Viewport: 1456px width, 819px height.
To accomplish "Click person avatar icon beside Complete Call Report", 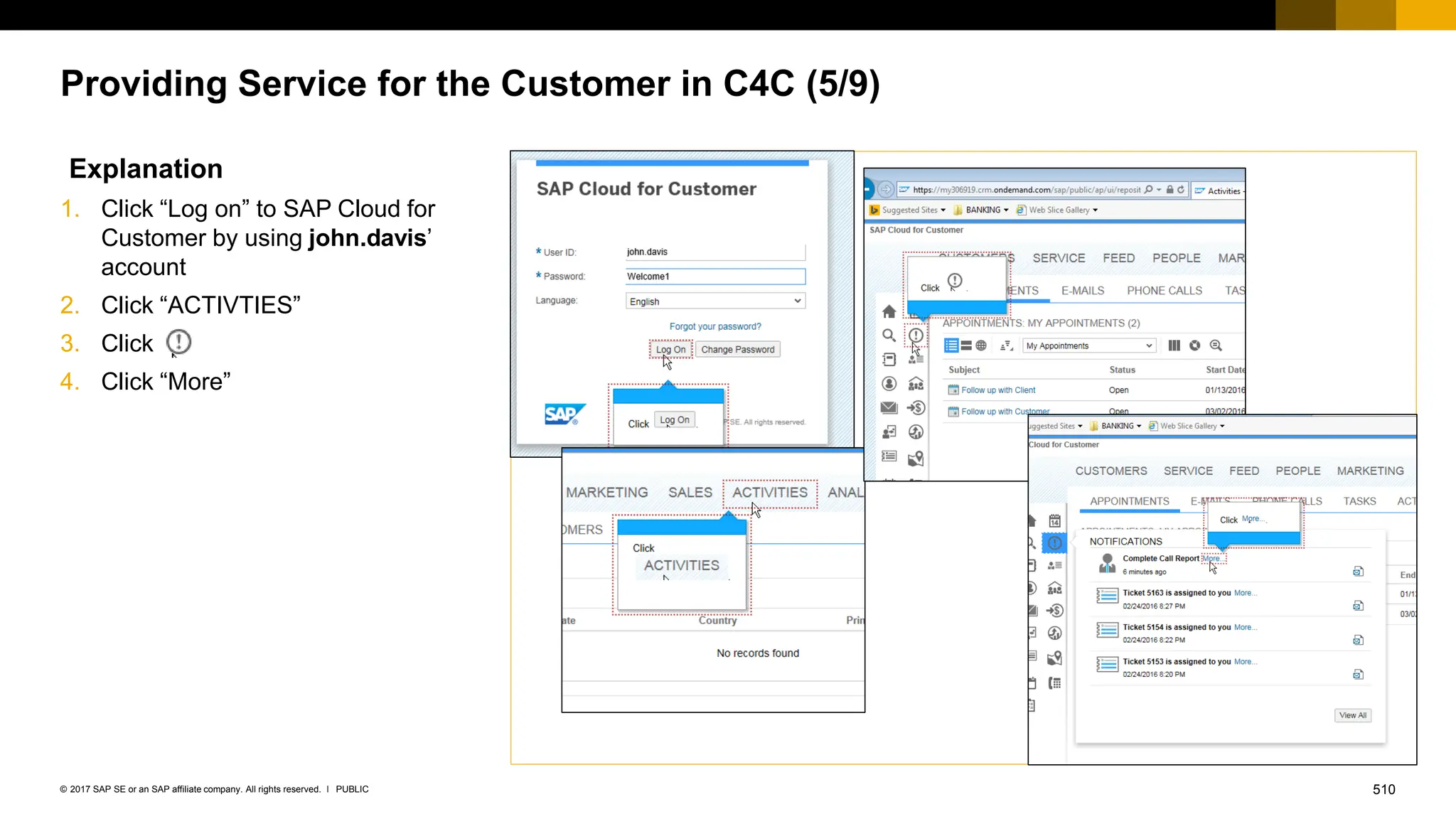I will point(1107,563).
